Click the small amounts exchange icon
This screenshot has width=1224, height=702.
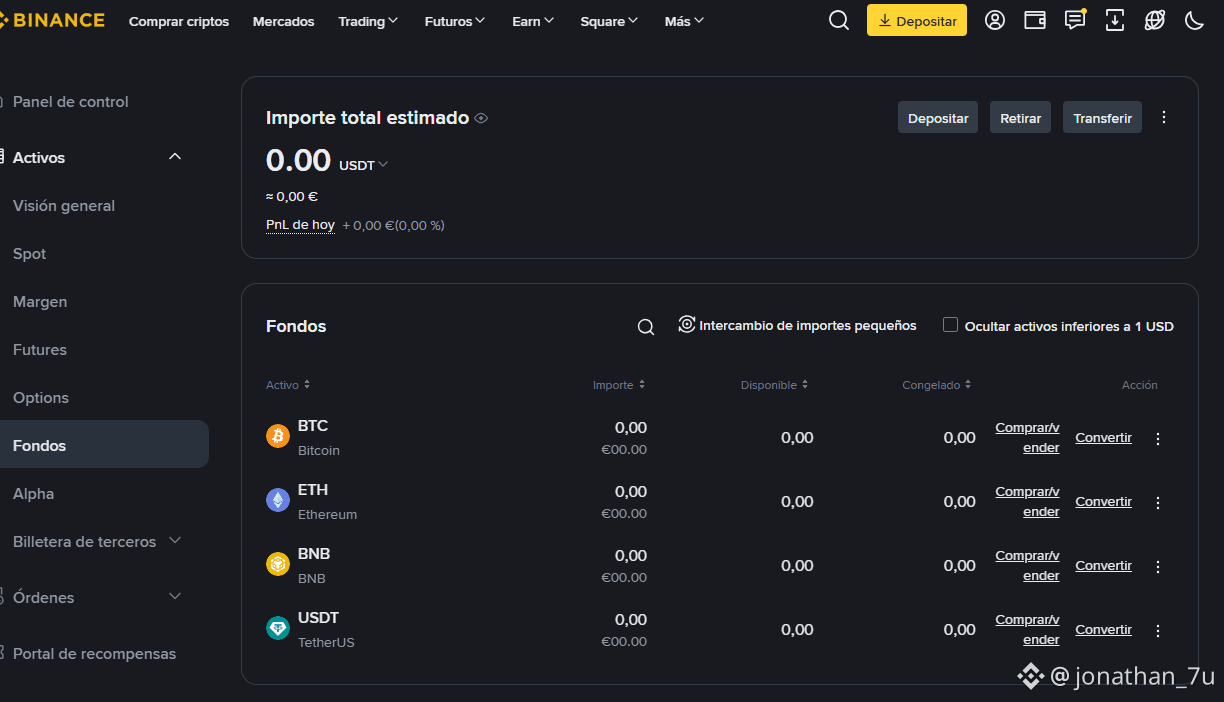pos(687,324)
